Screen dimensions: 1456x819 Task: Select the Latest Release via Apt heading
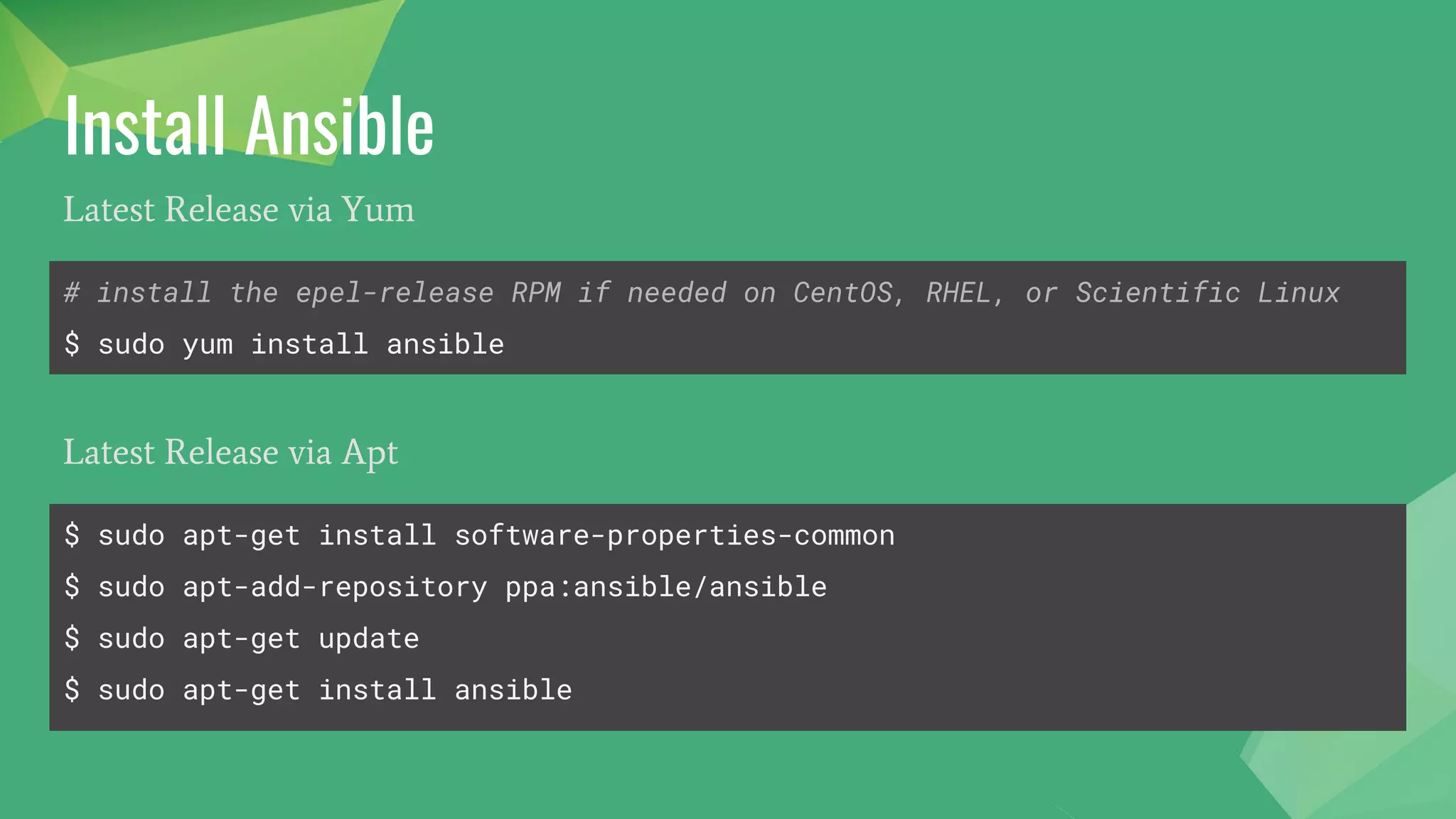pyautogui.click(x=231, y=453)
